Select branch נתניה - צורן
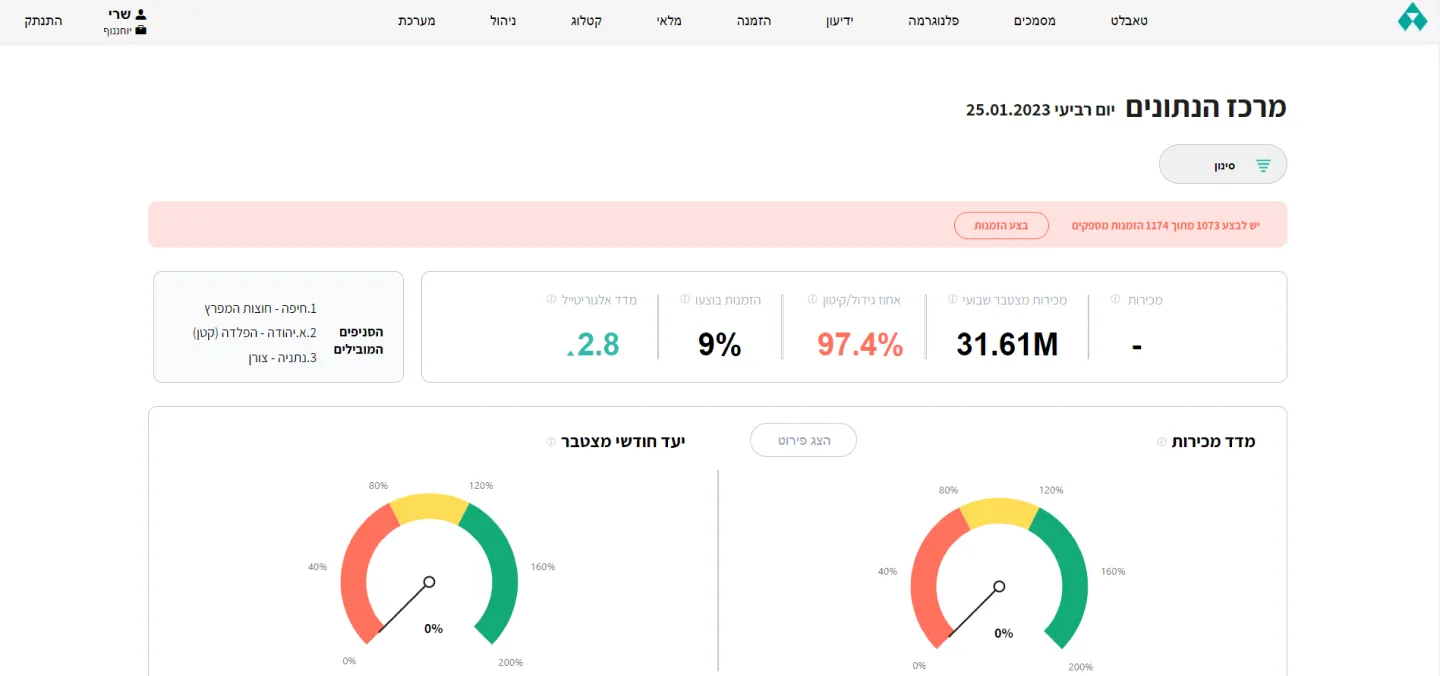This screenshot has width=1440, height=676. click(282, 357)
